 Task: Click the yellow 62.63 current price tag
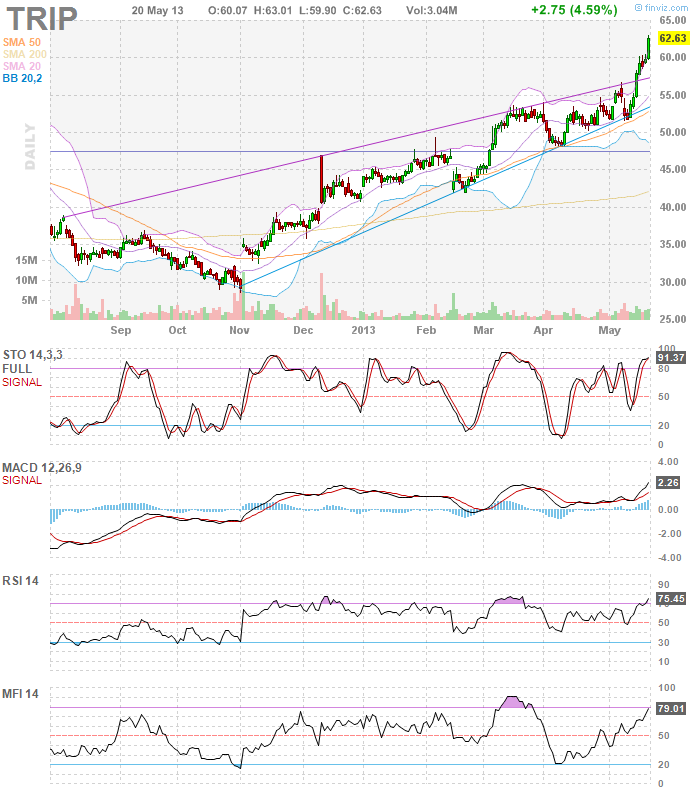click(x=671, y=40)
